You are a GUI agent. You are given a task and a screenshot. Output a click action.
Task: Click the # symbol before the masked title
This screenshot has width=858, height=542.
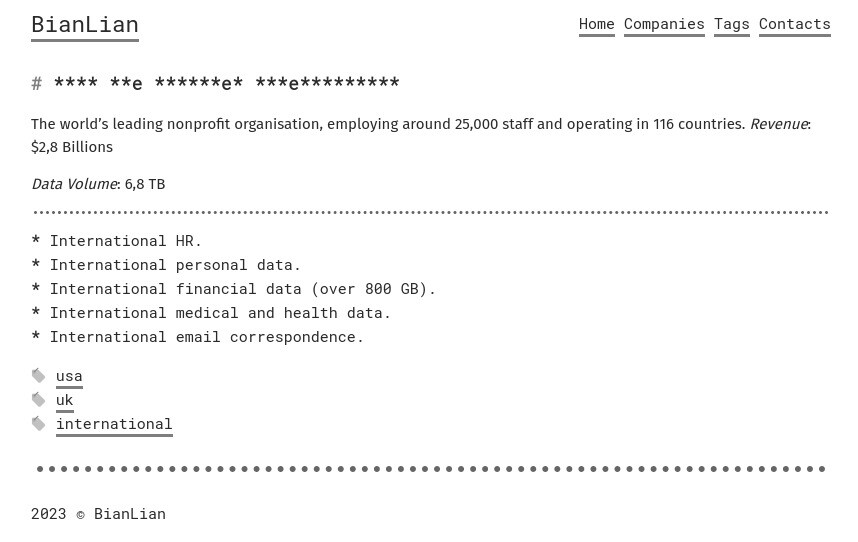click(x=36, y=83)
